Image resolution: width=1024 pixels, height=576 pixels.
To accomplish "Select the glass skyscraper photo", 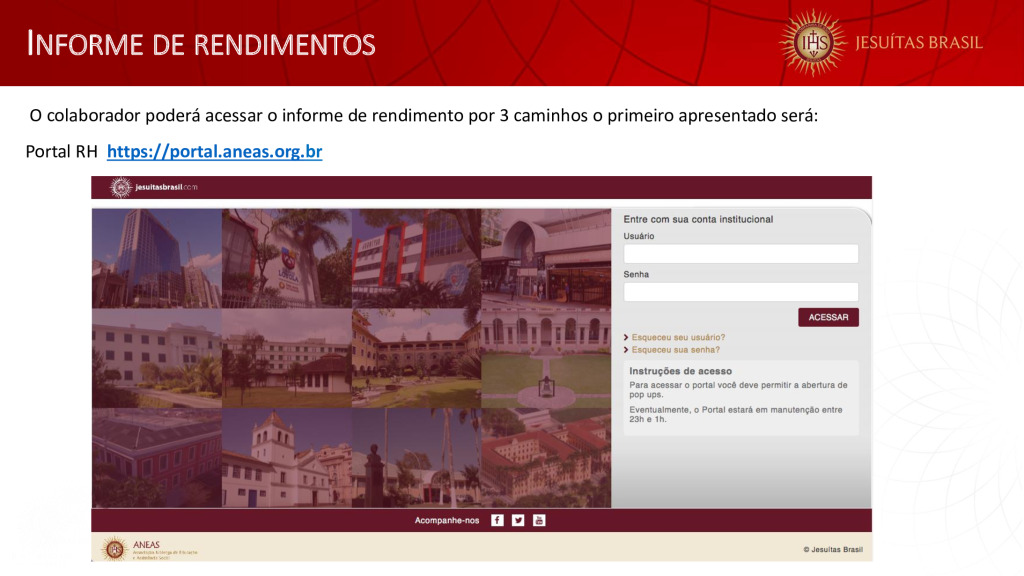I will (156, 258).
